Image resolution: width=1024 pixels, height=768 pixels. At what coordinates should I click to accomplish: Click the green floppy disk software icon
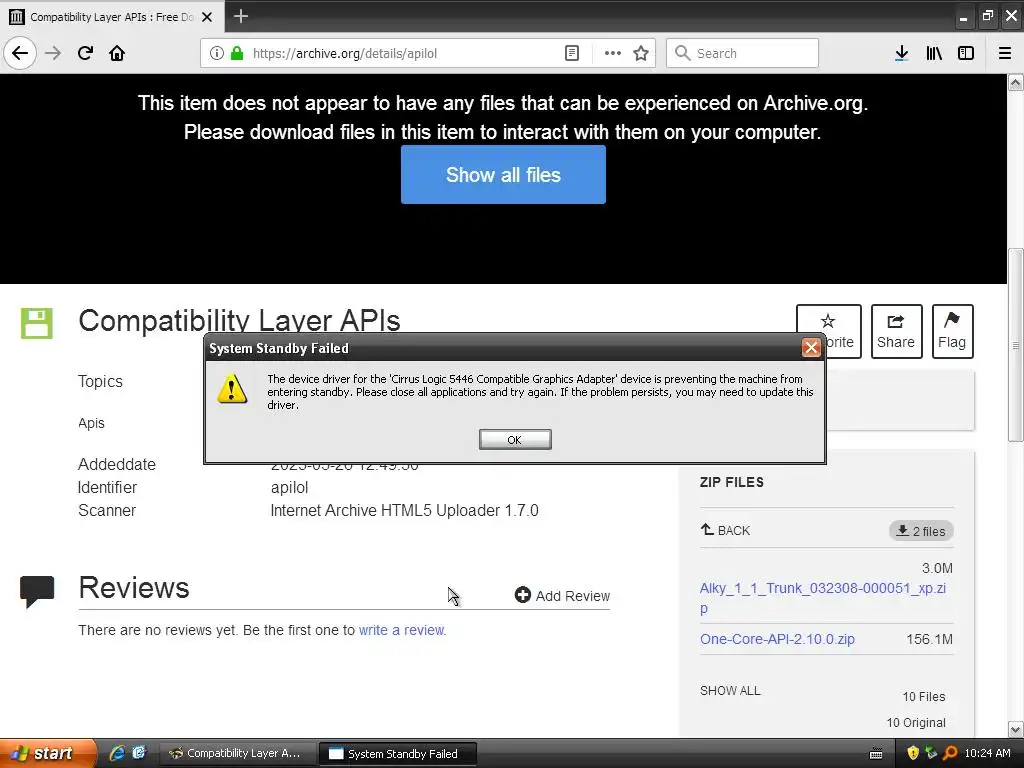point(37,323)
